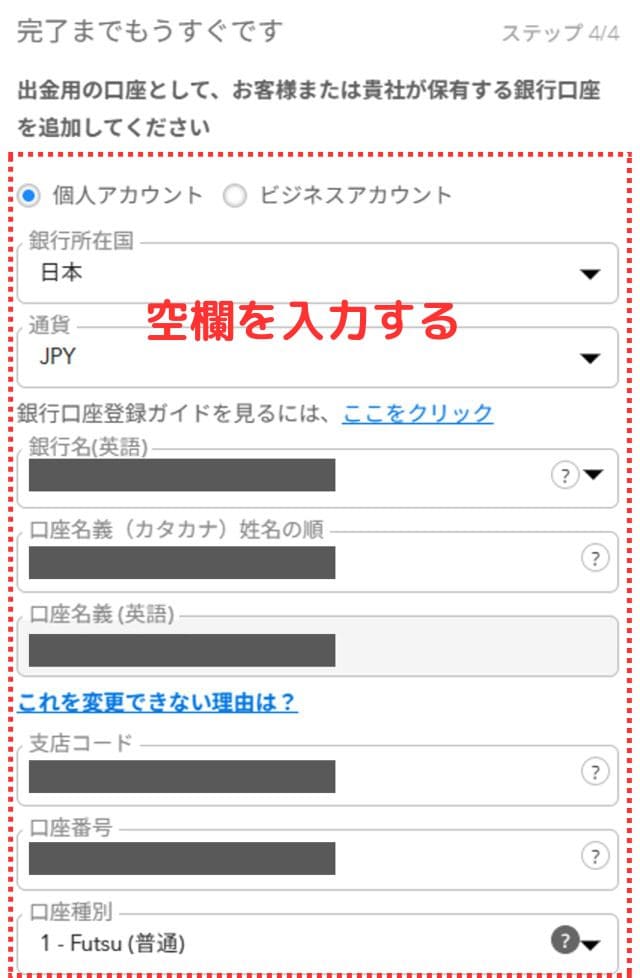
Task: Open 銀行所在国 country dropdown
Action: [x=590, y=274]
